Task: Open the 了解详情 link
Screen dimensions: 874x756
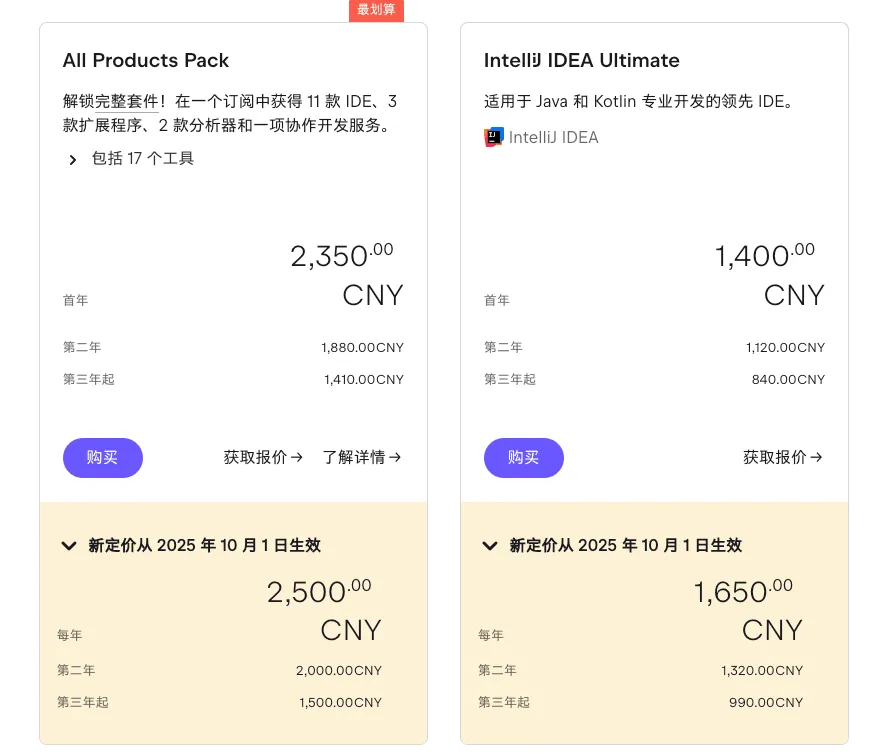Action: [361, 458]
